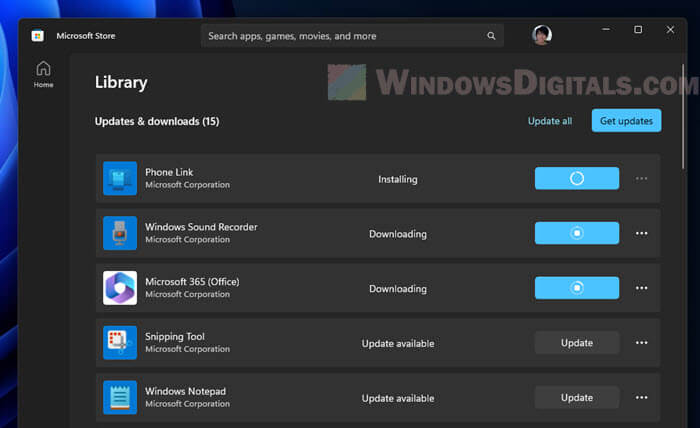Click the Update all link
Image resolution: width=700 pixels, height=428 pixels.
pyautogui.click(x=550, y=121)
